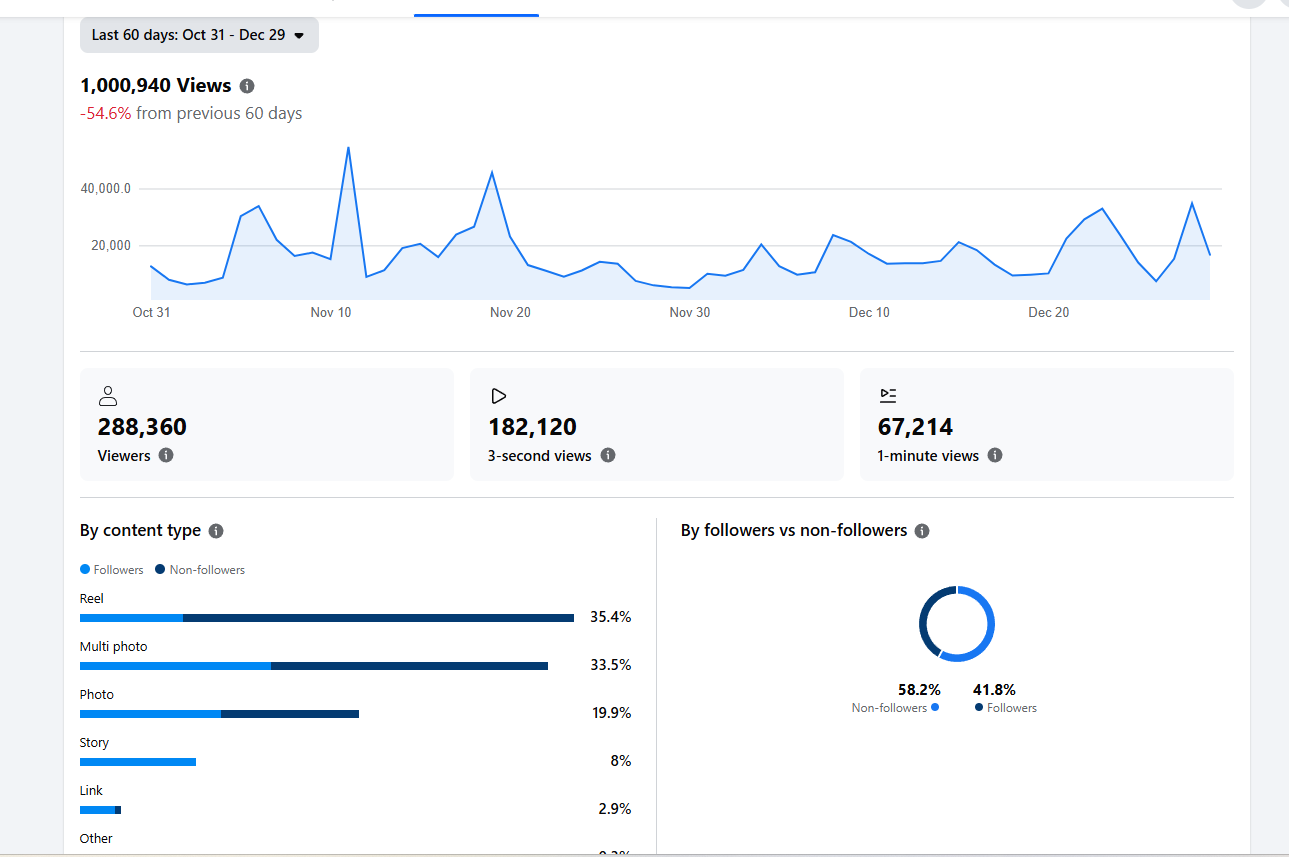Image resolution: width=1289 pixels, height=857 pixels.
Task: Click the play icon above 3-second views
Action: (498, 396)
